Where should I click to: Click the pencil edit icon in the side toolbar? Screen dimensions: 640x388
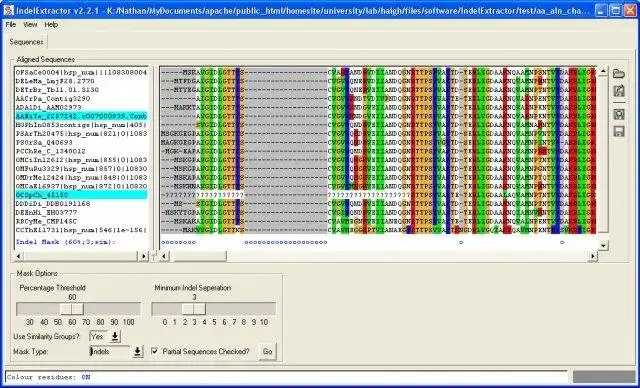coord(619,91)
